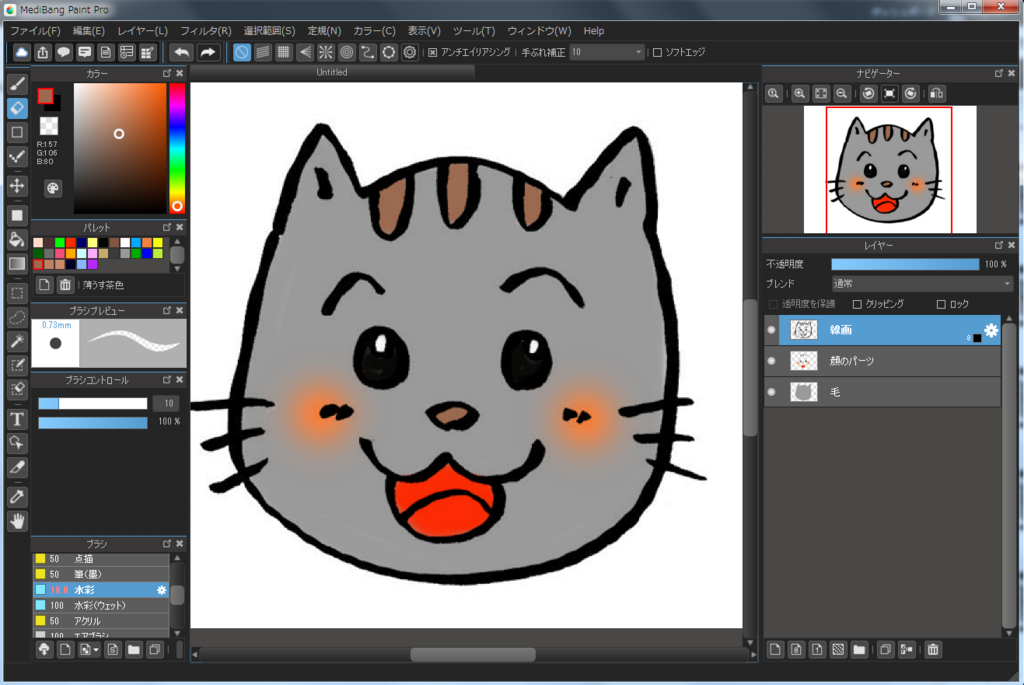This screenshot has width=1024, height=685.
Task: Select the アクリル brush
Action: coord(101,621)
